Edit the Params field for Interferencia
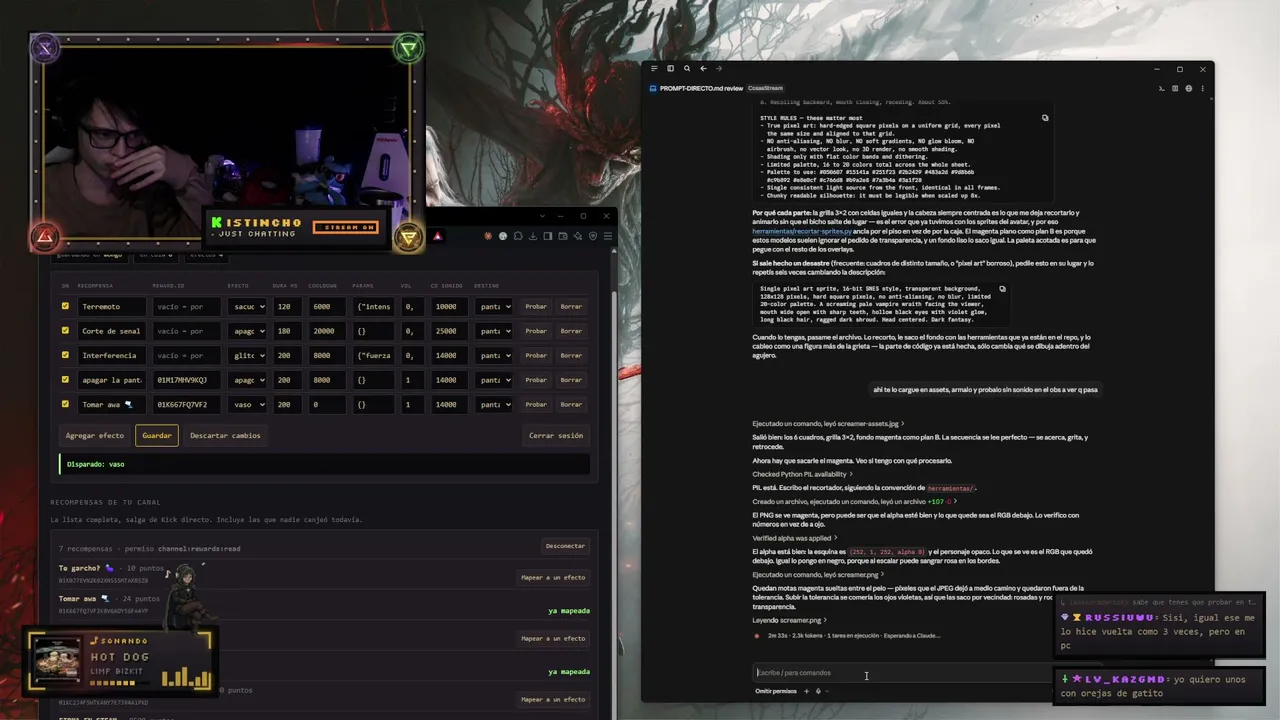The height and width of the screenshot is (720, 1280). point(374,356)
